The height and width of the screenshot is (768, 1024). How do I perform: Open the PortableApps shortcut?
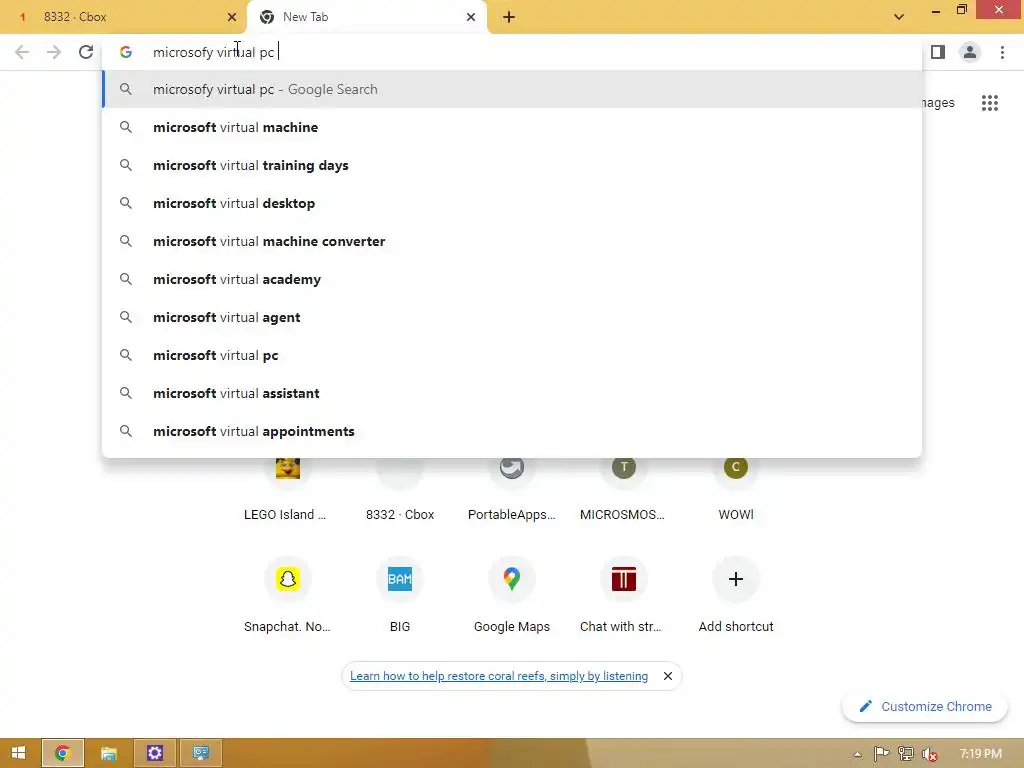(512, 490)
